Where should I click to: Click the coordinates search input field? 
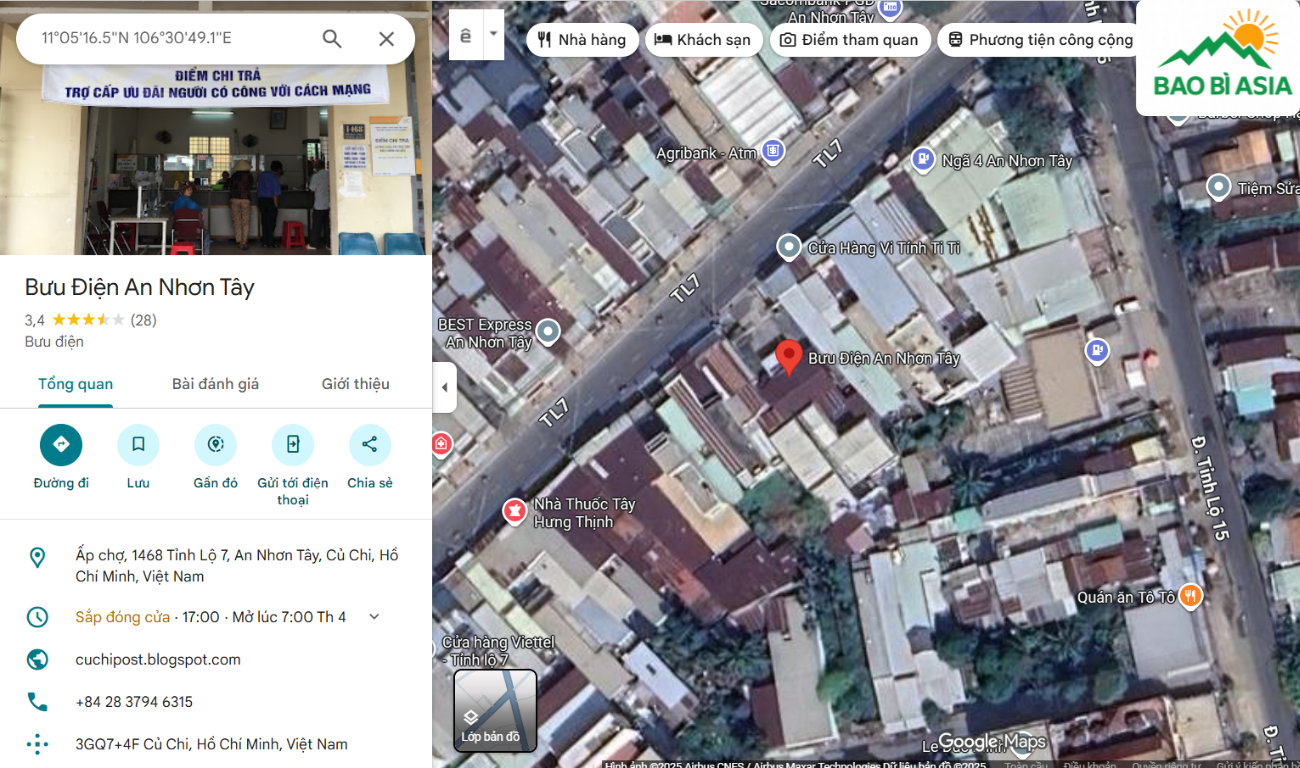pyautogui.click(x=170, y=39)
